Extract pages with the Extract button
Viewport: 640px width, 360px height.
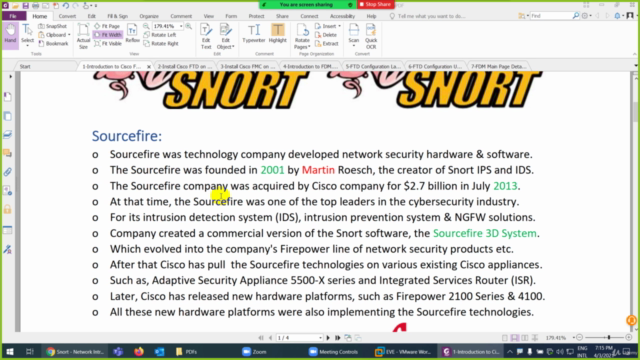pyautogui.click(x=327, y=44)
